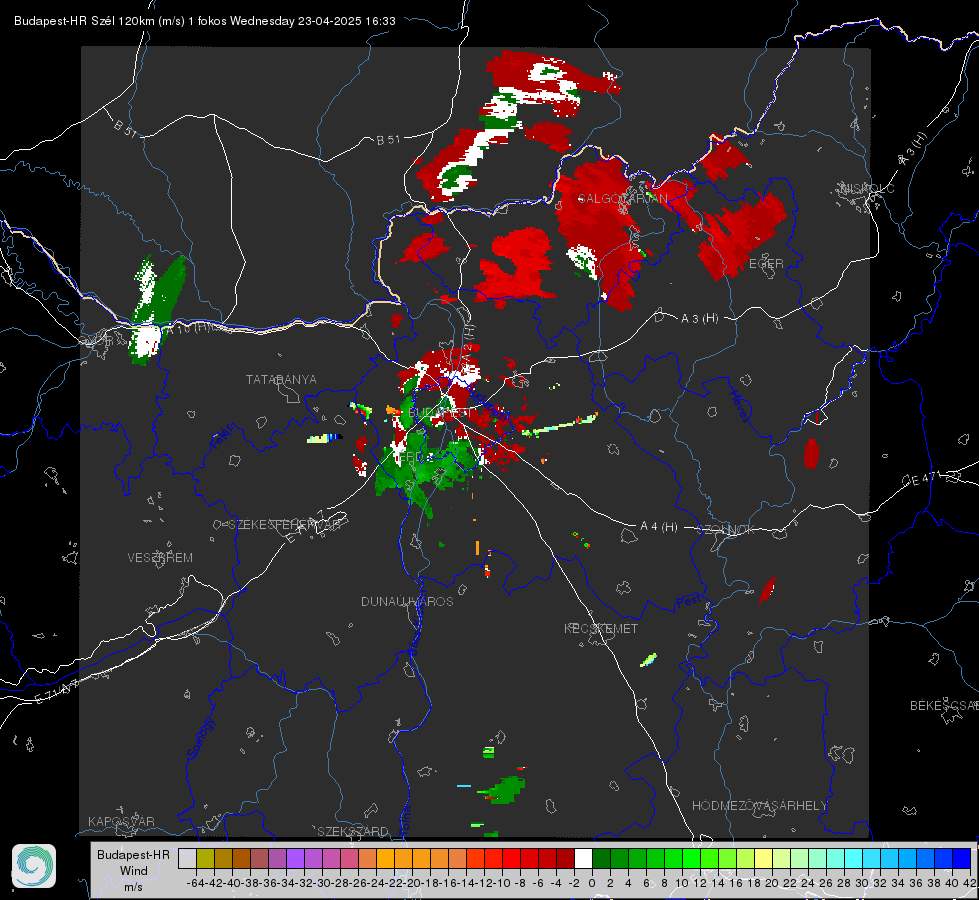Click the DUNAÚJVÁROS city label
Image resolution: width=979 pixels, height=900 pixels.
point(407,601)
